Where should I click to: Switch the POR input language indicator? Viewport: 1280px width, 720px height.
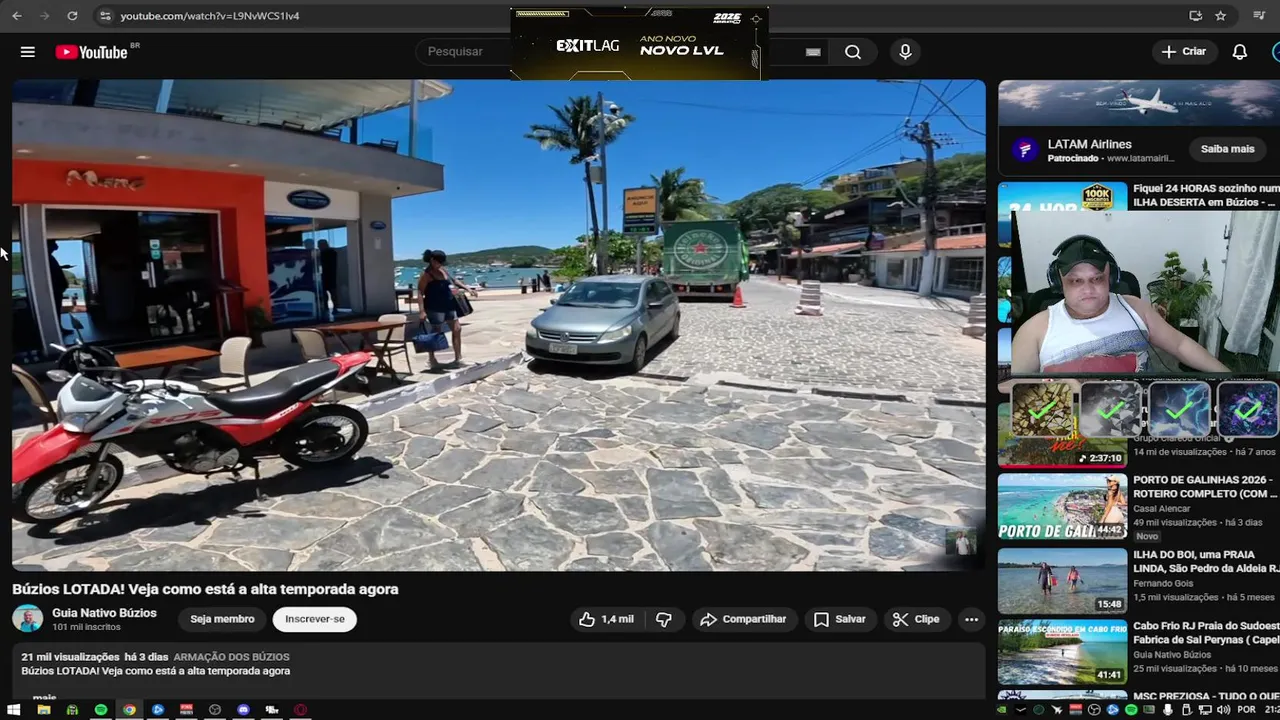pyautogui.click(x=1246, y=710)
